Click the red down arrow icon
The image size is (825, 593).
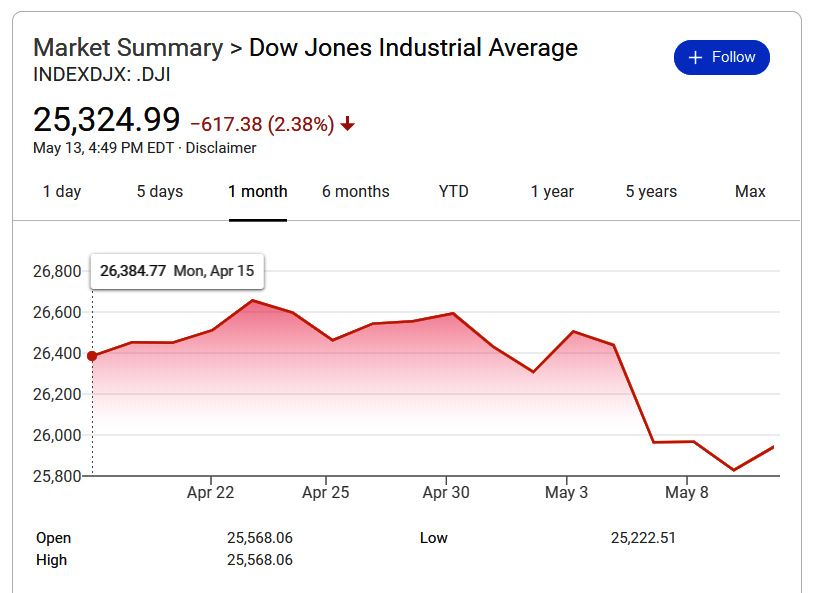tap(348, 124)
